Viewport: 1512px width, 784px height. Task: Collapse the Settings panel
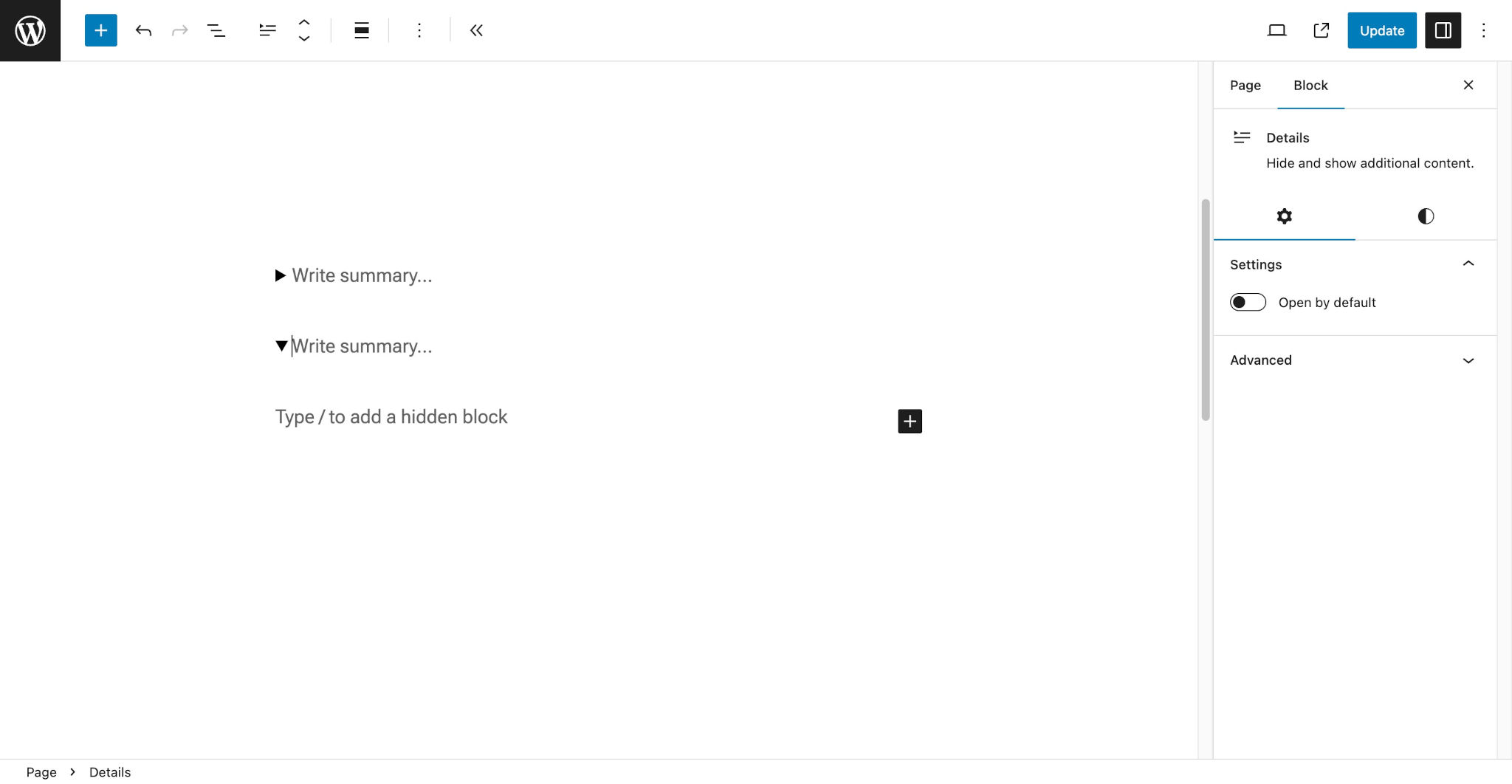(x=1354, y=264)
